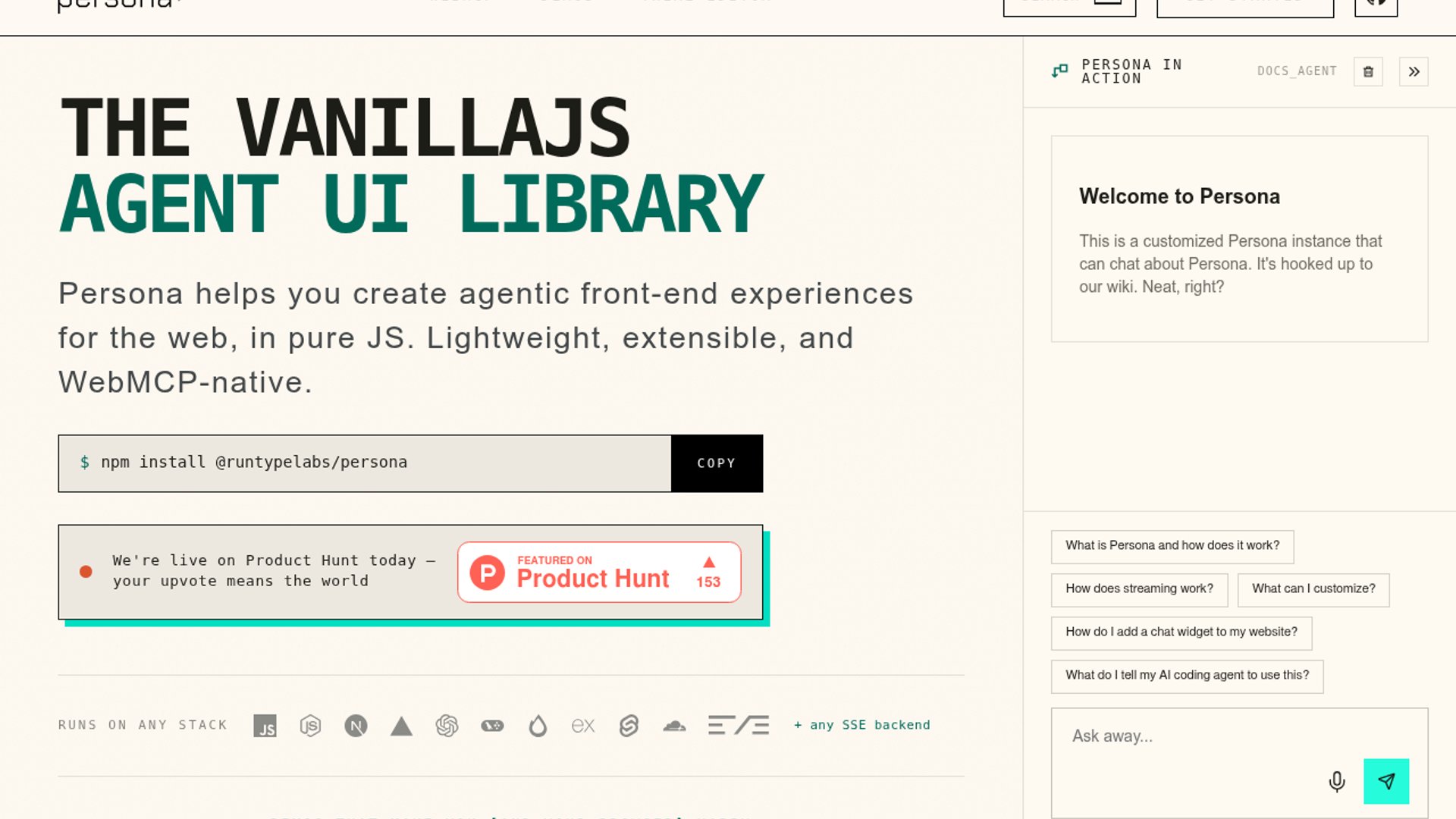Click the Cloudflare cloud stack icon
1456x819 pixels.
coord(674,726)
